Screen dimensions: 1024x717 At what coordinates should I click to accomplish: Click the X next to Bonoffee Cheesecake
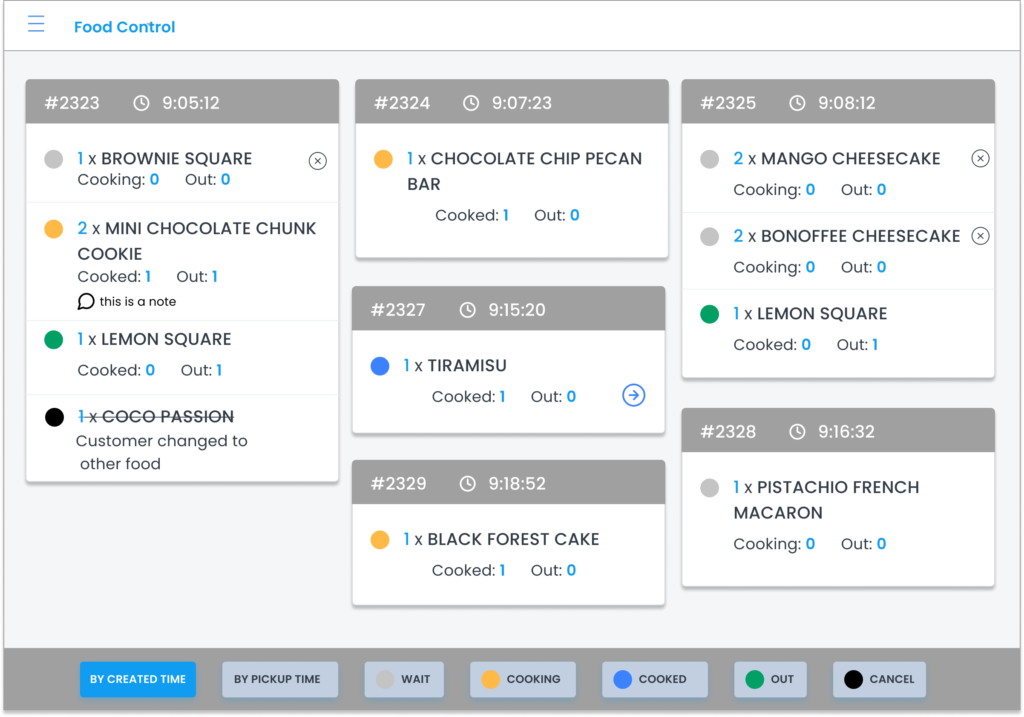(980, 236)
